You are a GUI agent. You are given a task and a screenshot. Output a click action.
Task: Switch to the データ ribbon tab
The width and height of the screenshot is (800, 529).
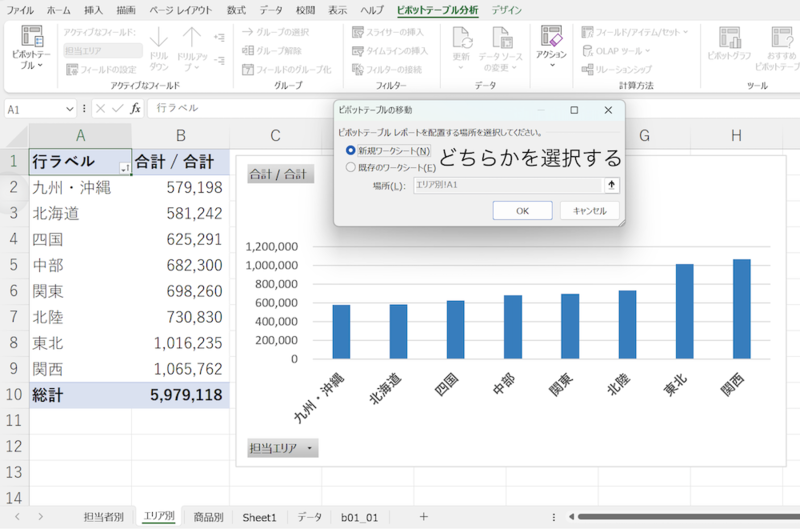(x=271, y=10)
